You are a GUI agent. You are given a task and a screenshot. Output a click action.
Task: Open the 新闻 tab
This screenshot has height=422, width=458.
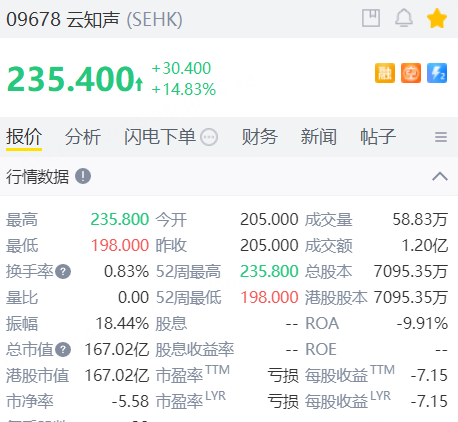pyautogui.click(x=319, y=137)
